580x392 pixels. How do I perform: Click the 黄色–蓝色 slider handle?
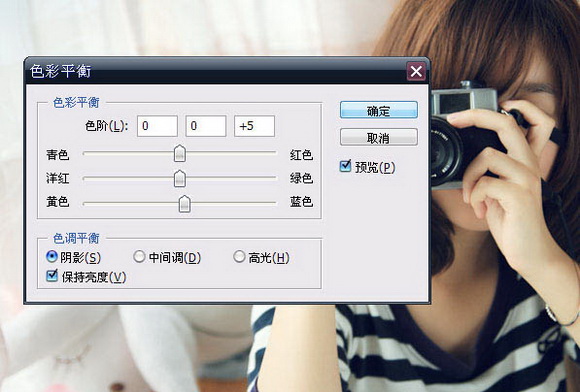coord(185,204)
